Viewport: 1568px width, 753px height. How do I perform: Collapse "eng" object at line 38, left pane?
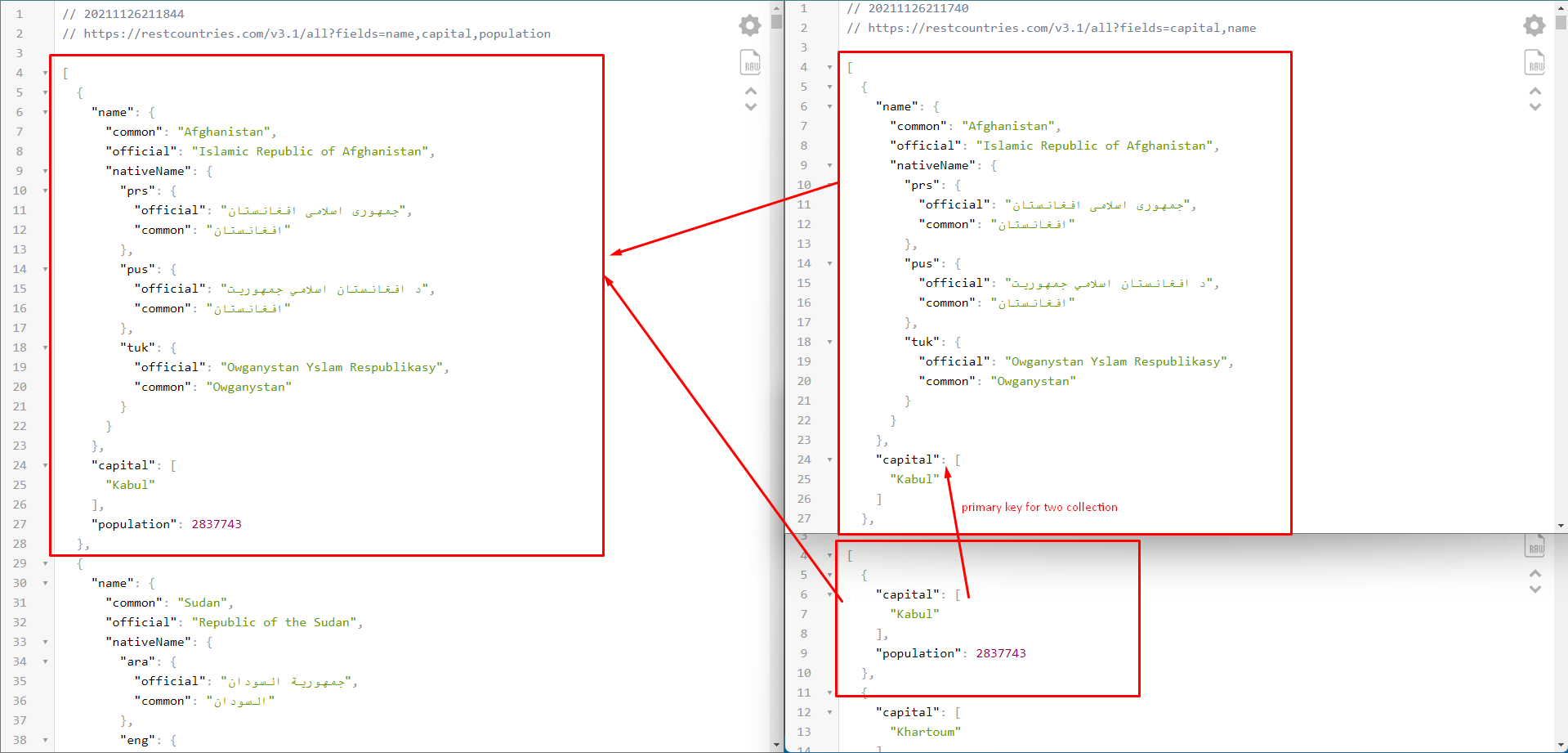[45, 740]
